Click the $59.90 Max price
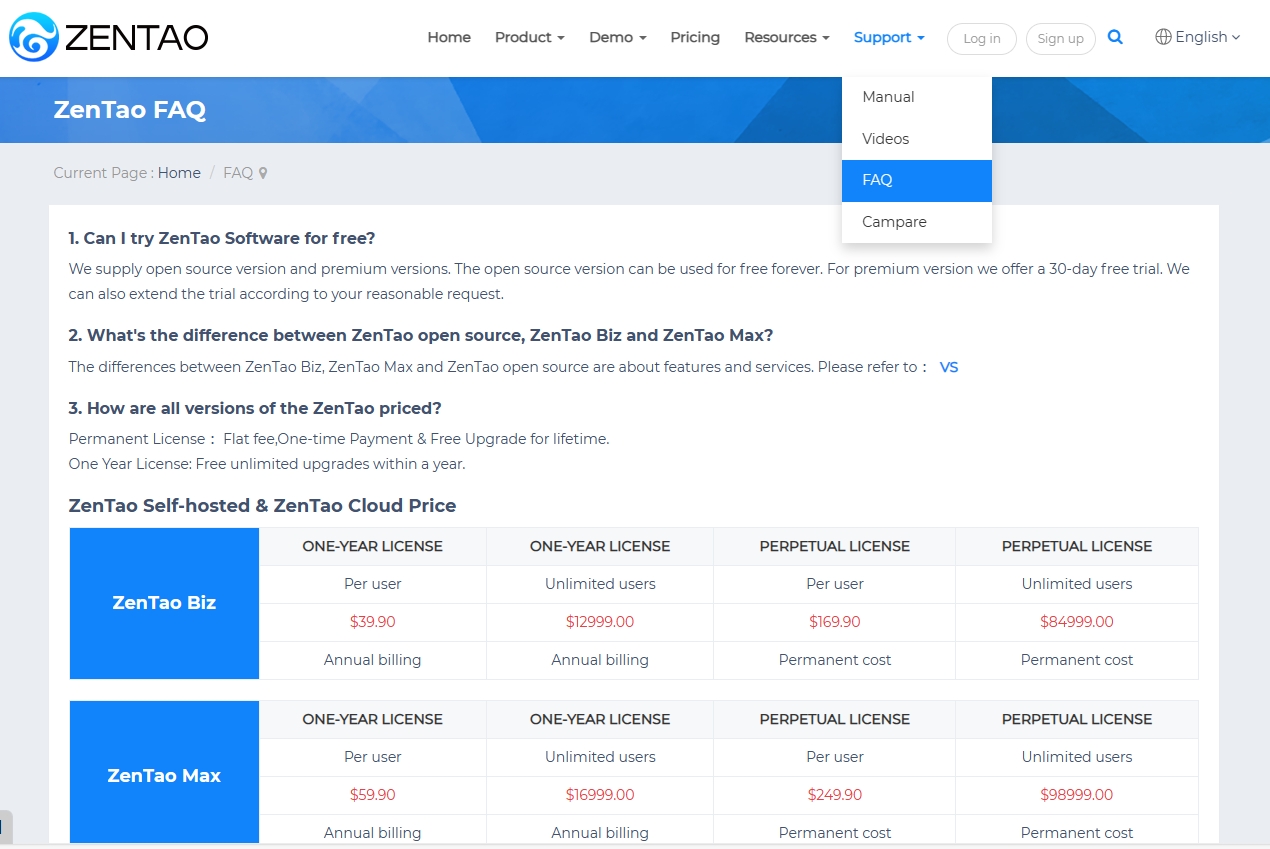 coord(373,795)
